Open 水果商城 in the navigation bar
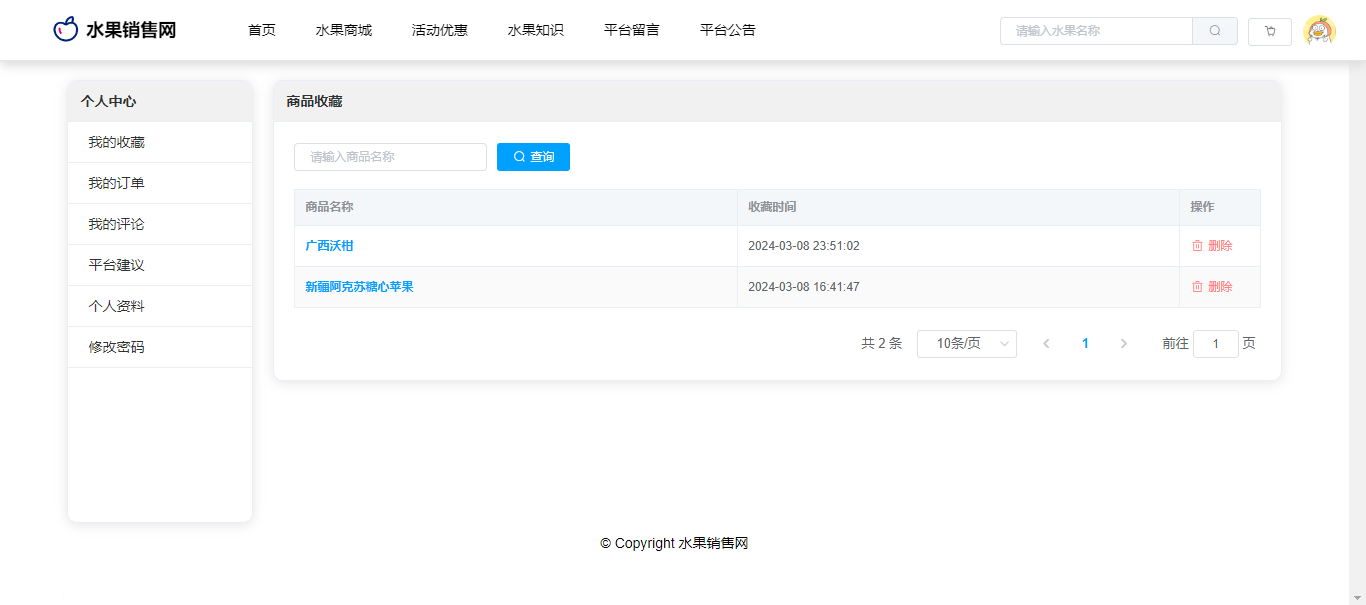Viewport: 1366px width, 605px height. (x=343, y=30)
